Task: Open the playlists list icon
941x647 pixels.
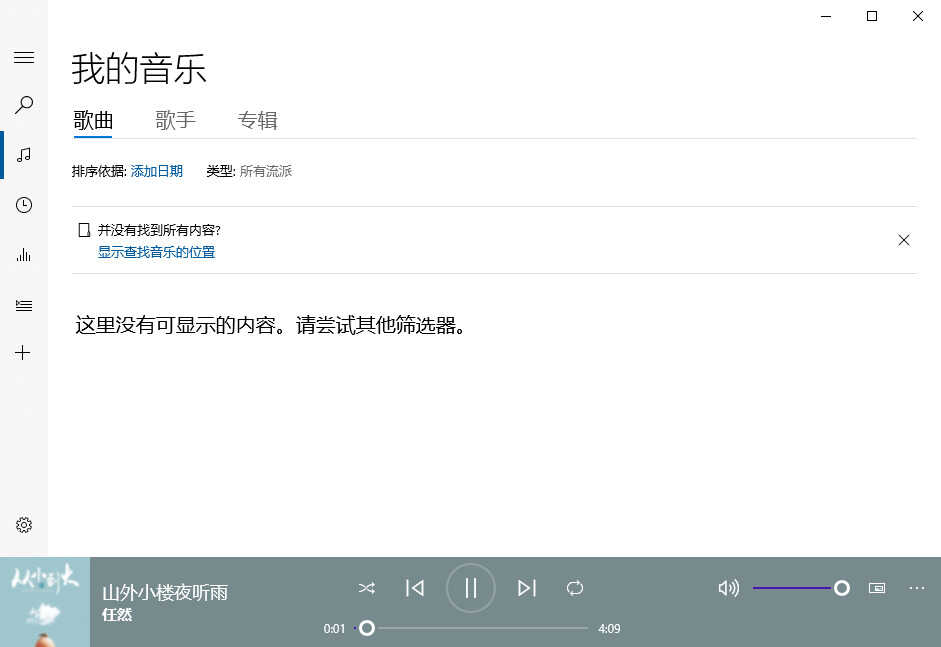Action: [x=24, y=305]
